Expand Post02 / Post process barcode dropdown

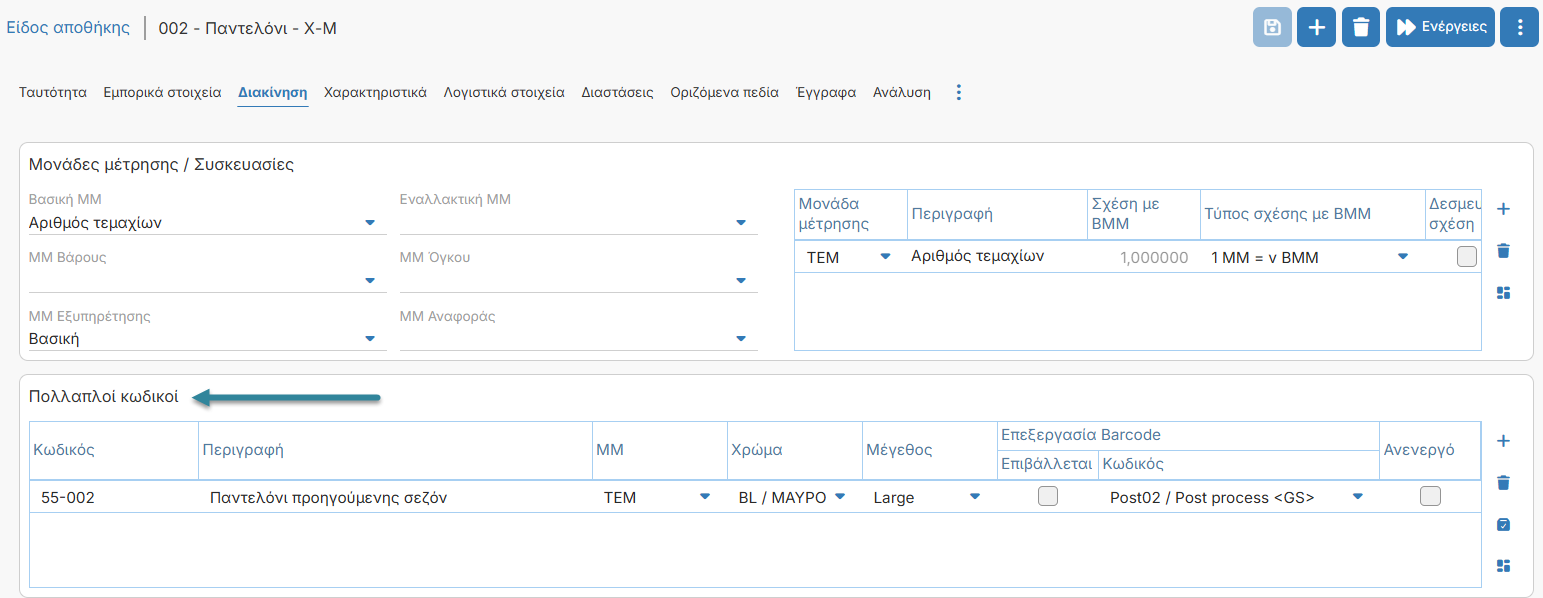coord(1357,496)
